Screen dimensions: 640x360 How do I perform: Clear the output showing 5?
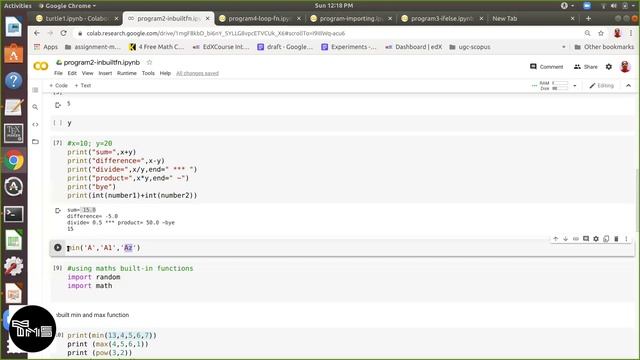tap(58, 105)
